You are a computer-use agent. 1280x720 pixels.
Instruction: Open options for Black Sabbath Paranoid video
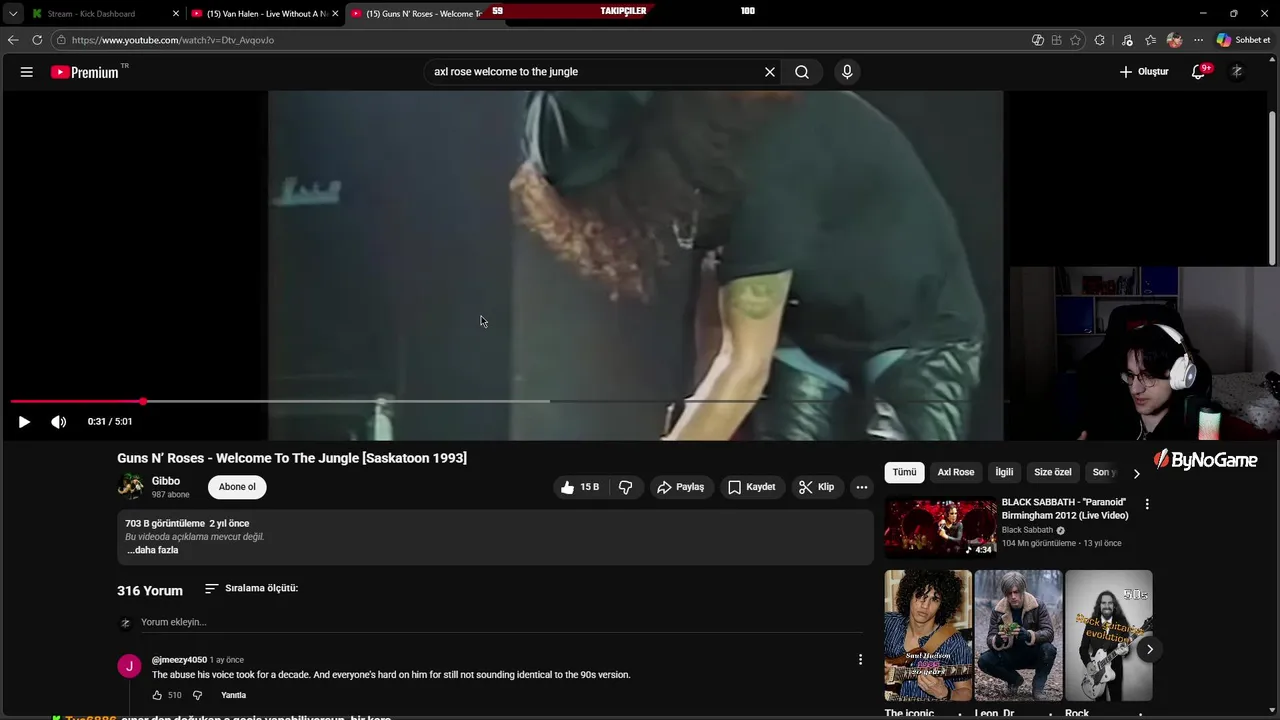click(x=1147, y=505)
